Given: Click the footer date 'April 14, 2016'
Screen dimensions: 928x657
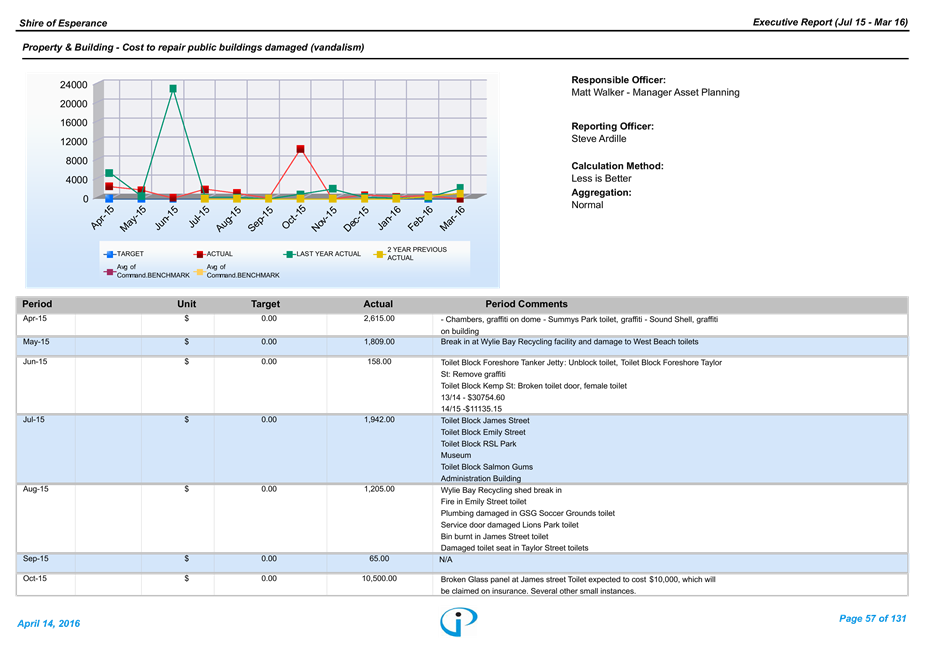Looking at the screenshot, I should click(x=49, y=623).
